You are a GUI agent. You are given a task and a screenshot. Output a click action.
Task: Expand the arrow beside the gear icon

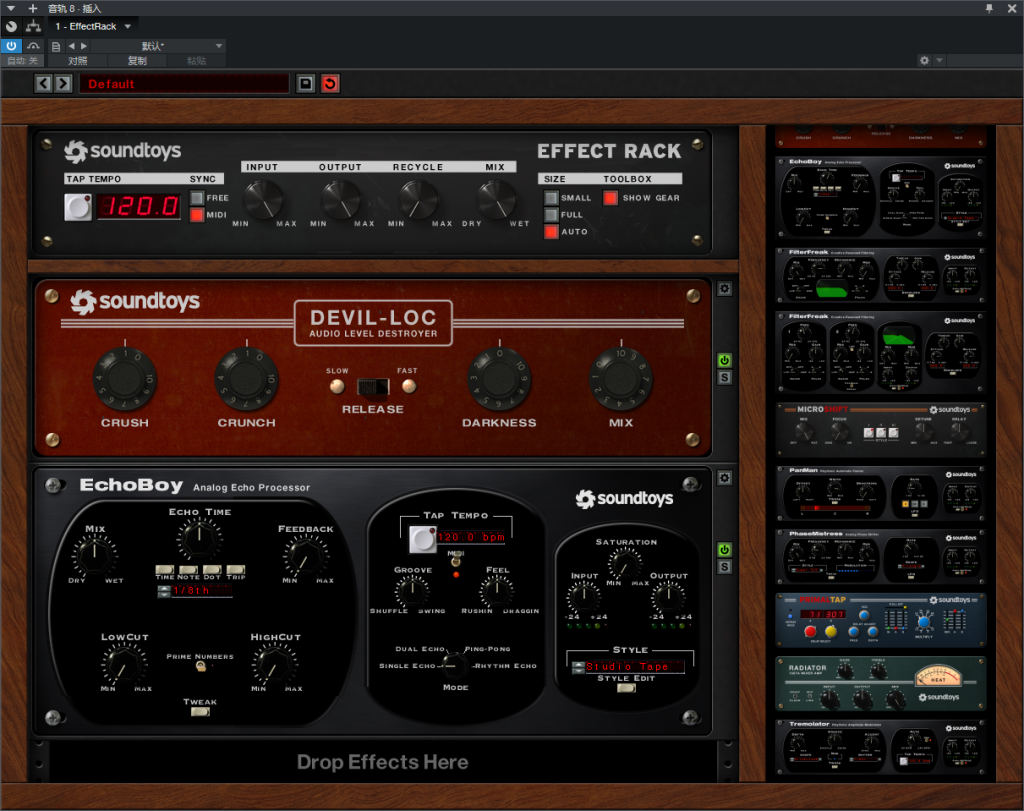coord(939,61)
